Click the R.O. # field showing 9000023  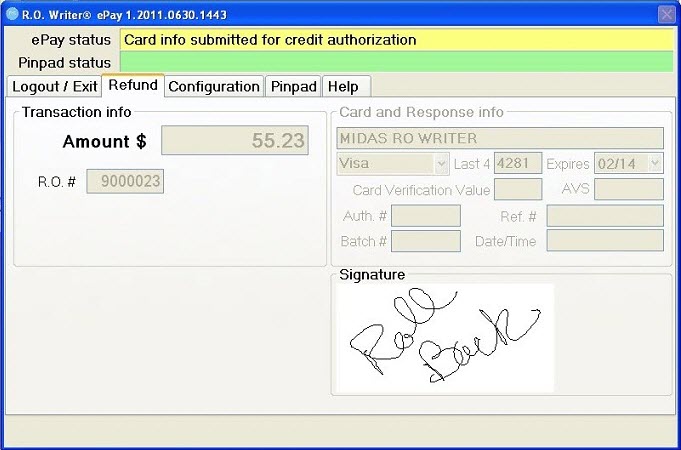coord(125,181)
